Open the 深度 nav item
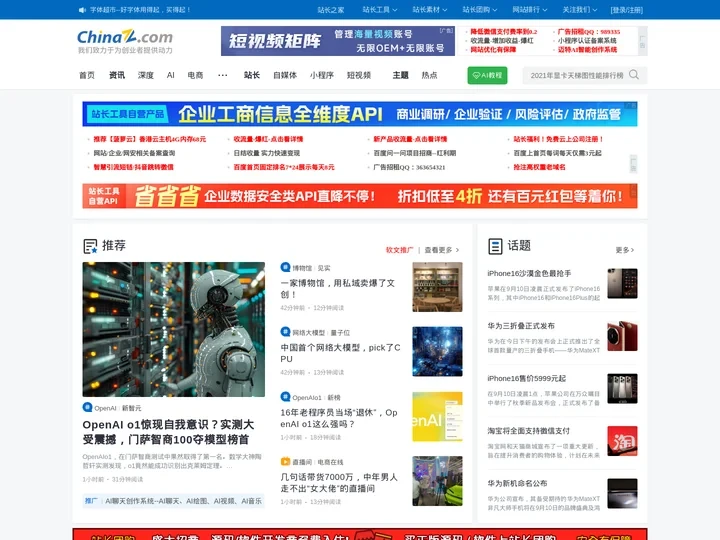Screen dimensions: 720x540 point(146,75)
